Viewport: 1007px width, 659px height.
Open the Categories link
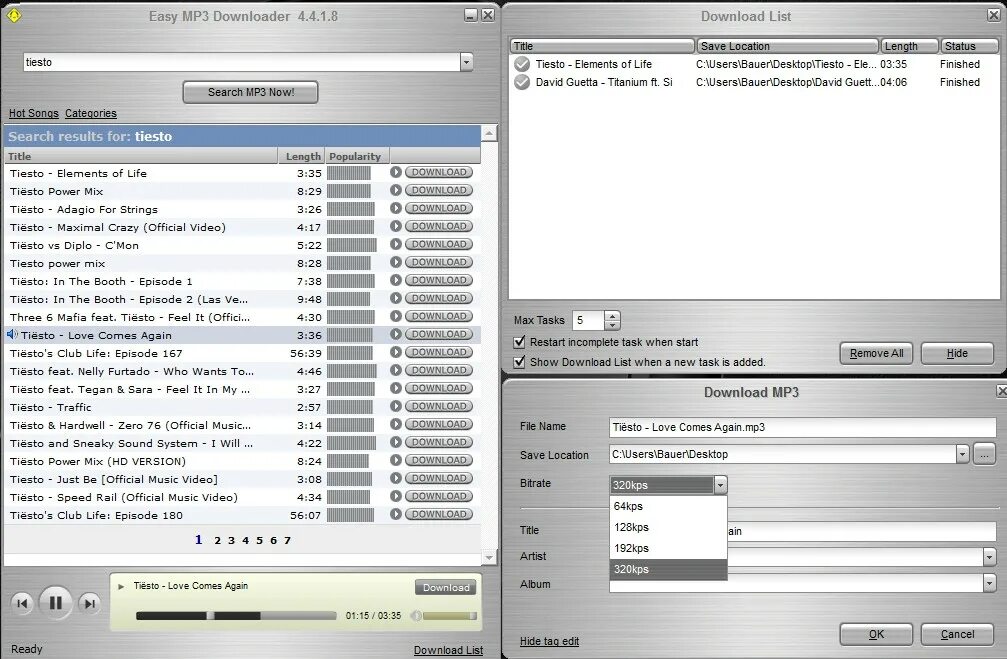pyautogui.click(x=91, y=113)
